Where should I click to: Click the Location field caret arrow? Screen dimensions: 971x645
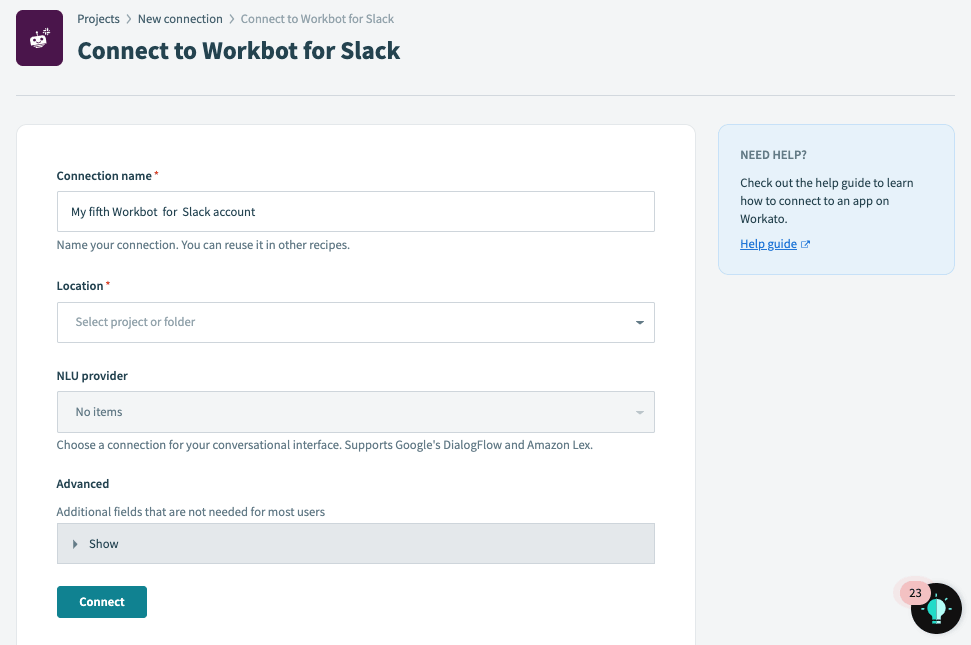(640, 322)
